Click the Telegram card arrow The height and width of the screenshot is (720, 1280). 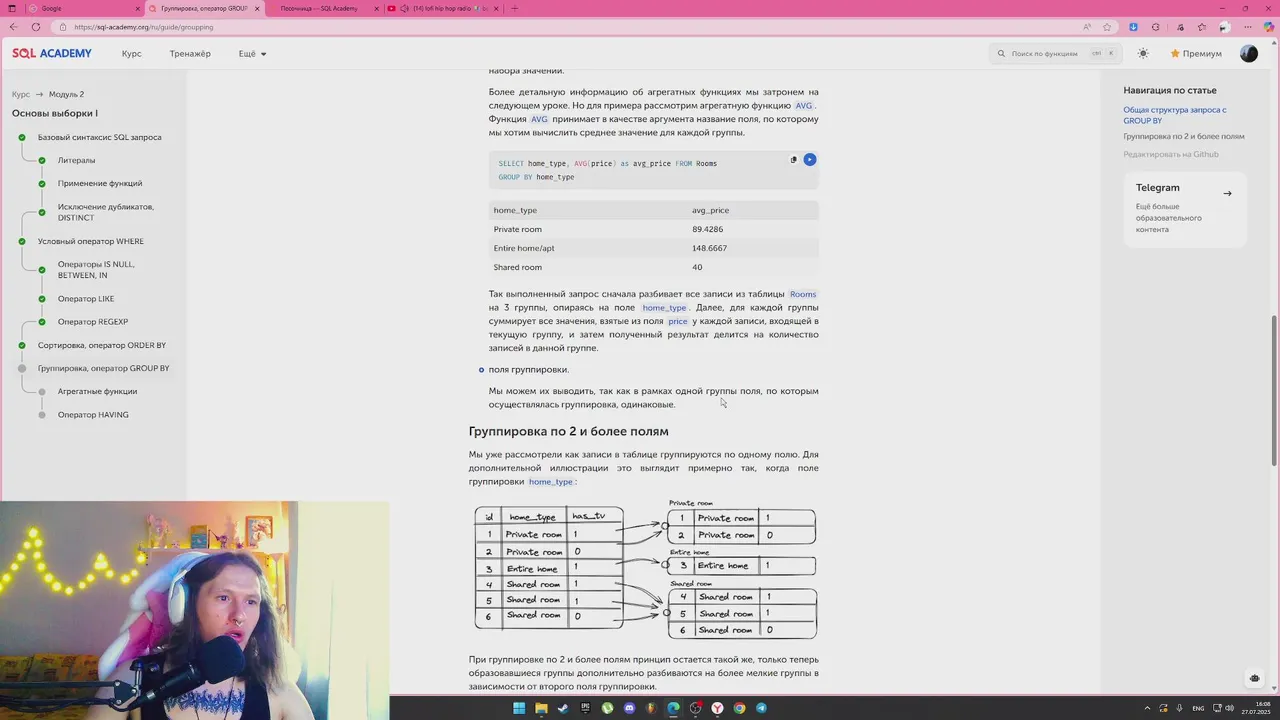(x=1227, y=193)
